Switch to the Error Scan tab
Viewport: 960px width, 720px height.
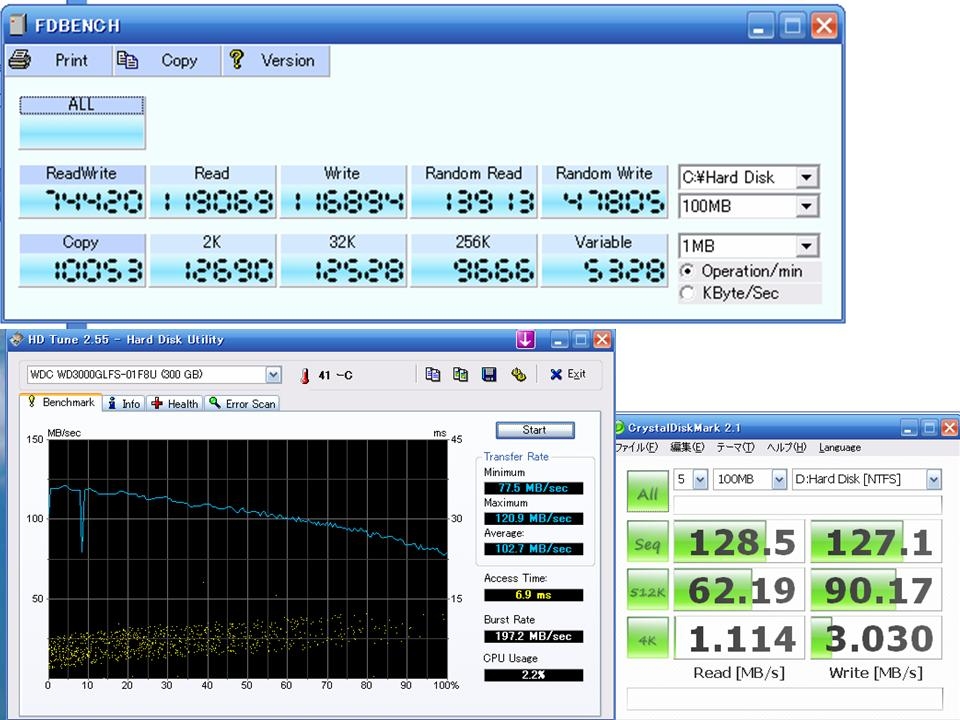click(x=242, y=403)
